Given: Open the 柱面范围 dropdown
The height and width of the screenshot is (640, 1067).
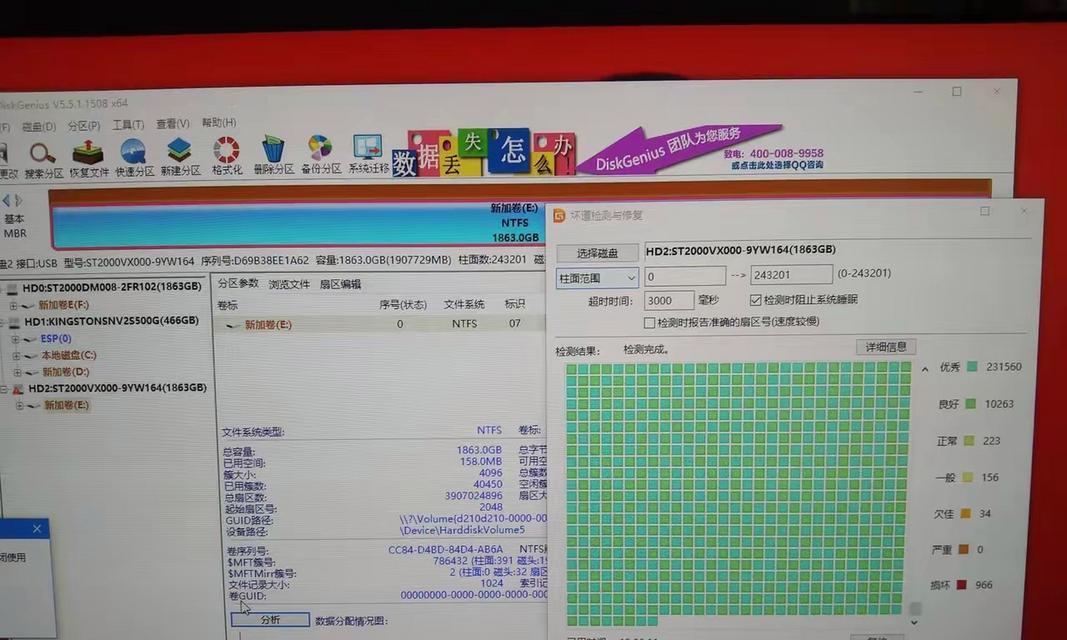Looking at the screenshot, I should (597, 278).
